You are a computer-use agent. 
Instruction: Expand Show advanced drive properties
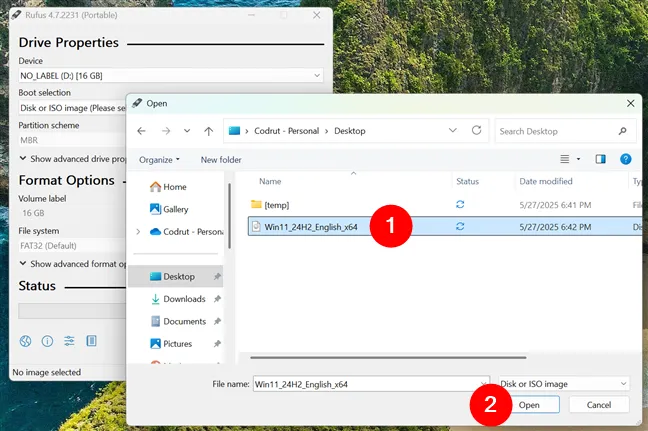coord(73,159)
